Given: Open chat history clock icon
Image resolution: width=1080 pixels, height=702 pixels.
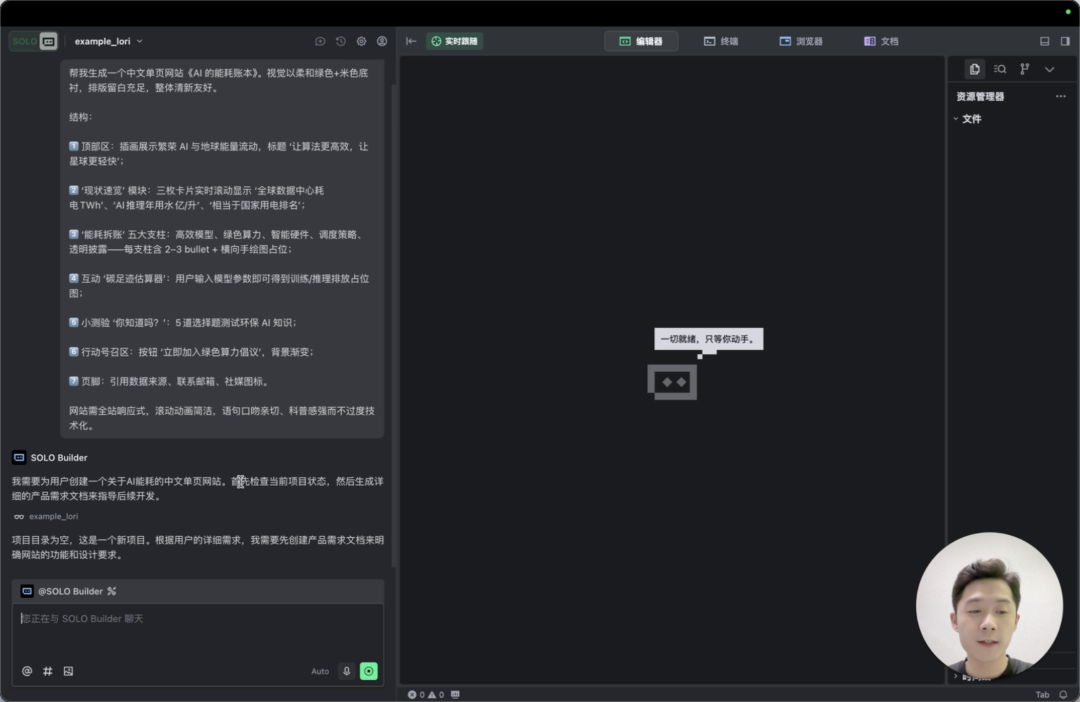Looking at the screenshot, I should click(x=341, y=41).
